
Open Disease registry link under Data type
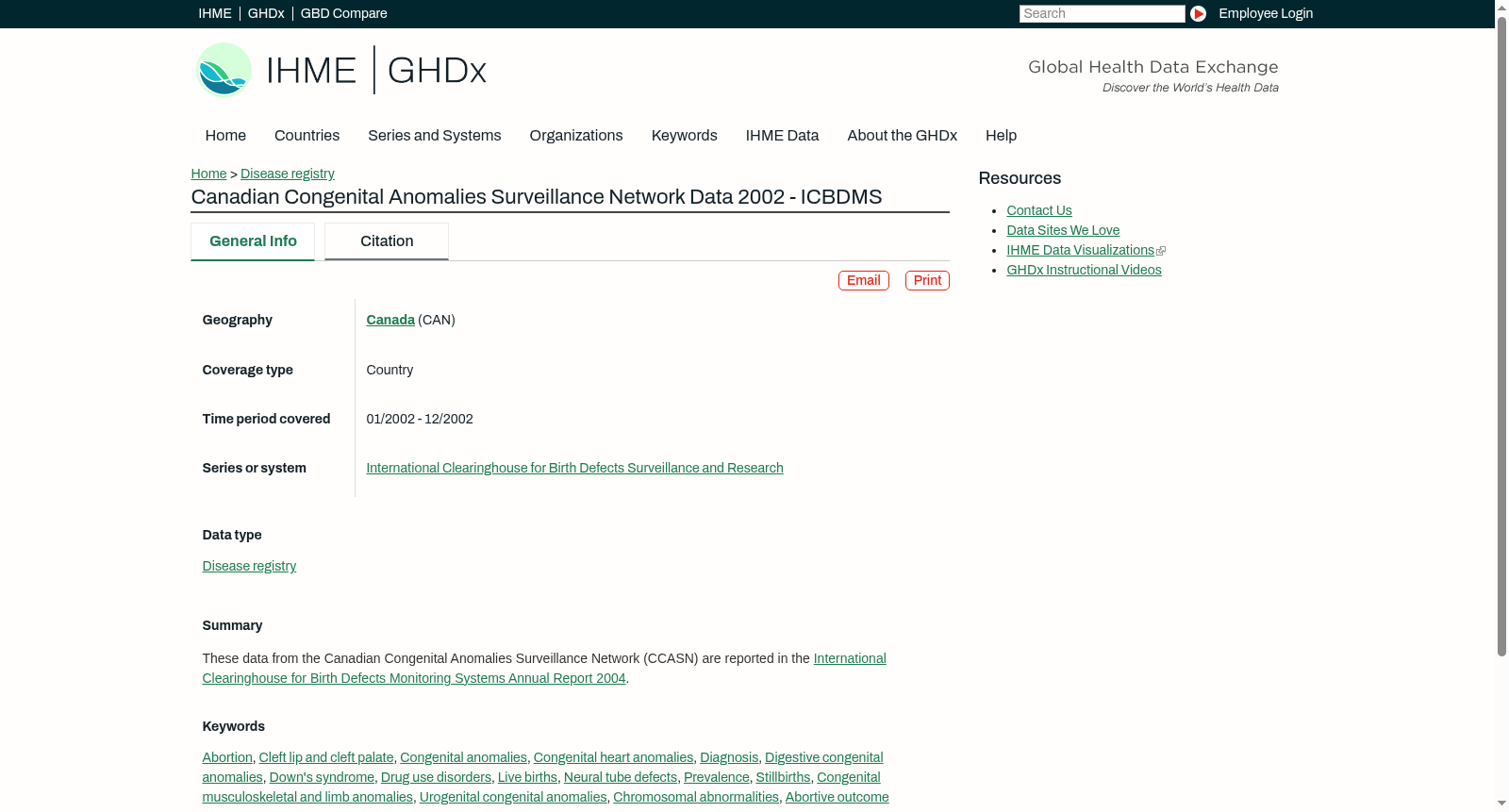(249, 567)
